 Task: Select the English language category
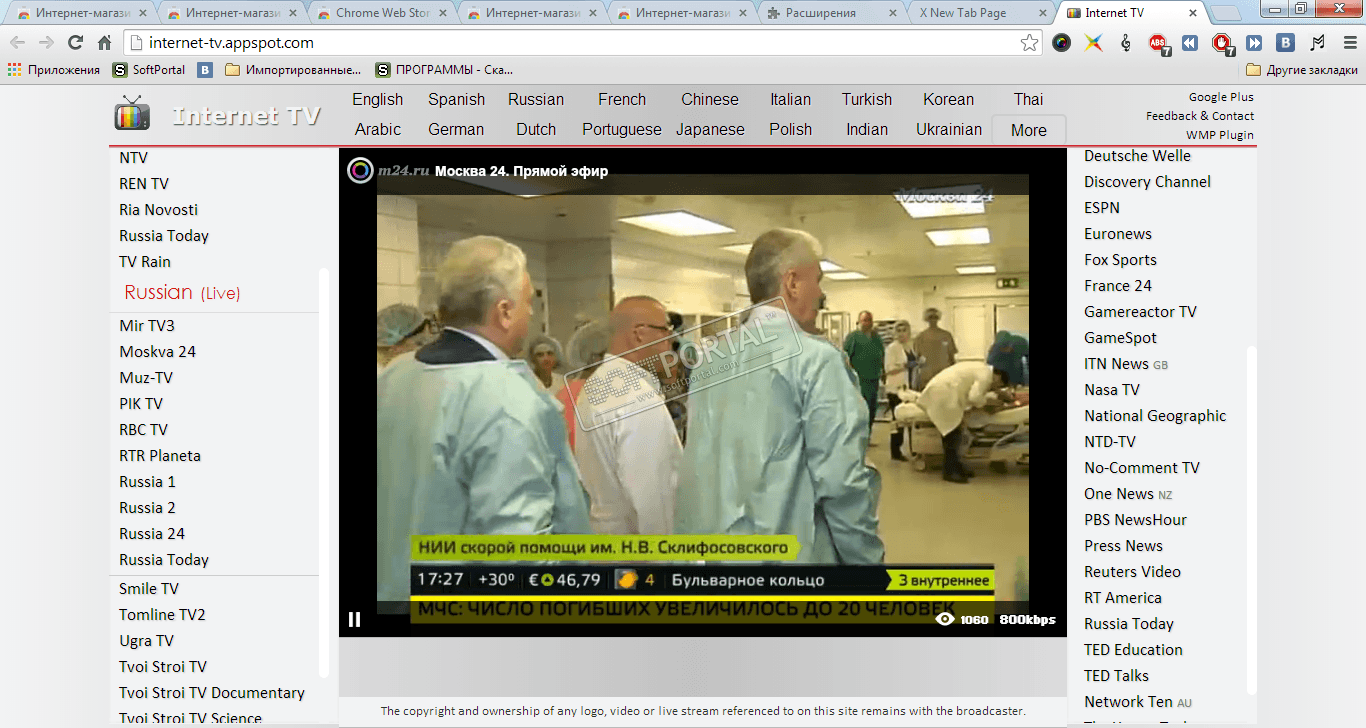tap(378, 100)
